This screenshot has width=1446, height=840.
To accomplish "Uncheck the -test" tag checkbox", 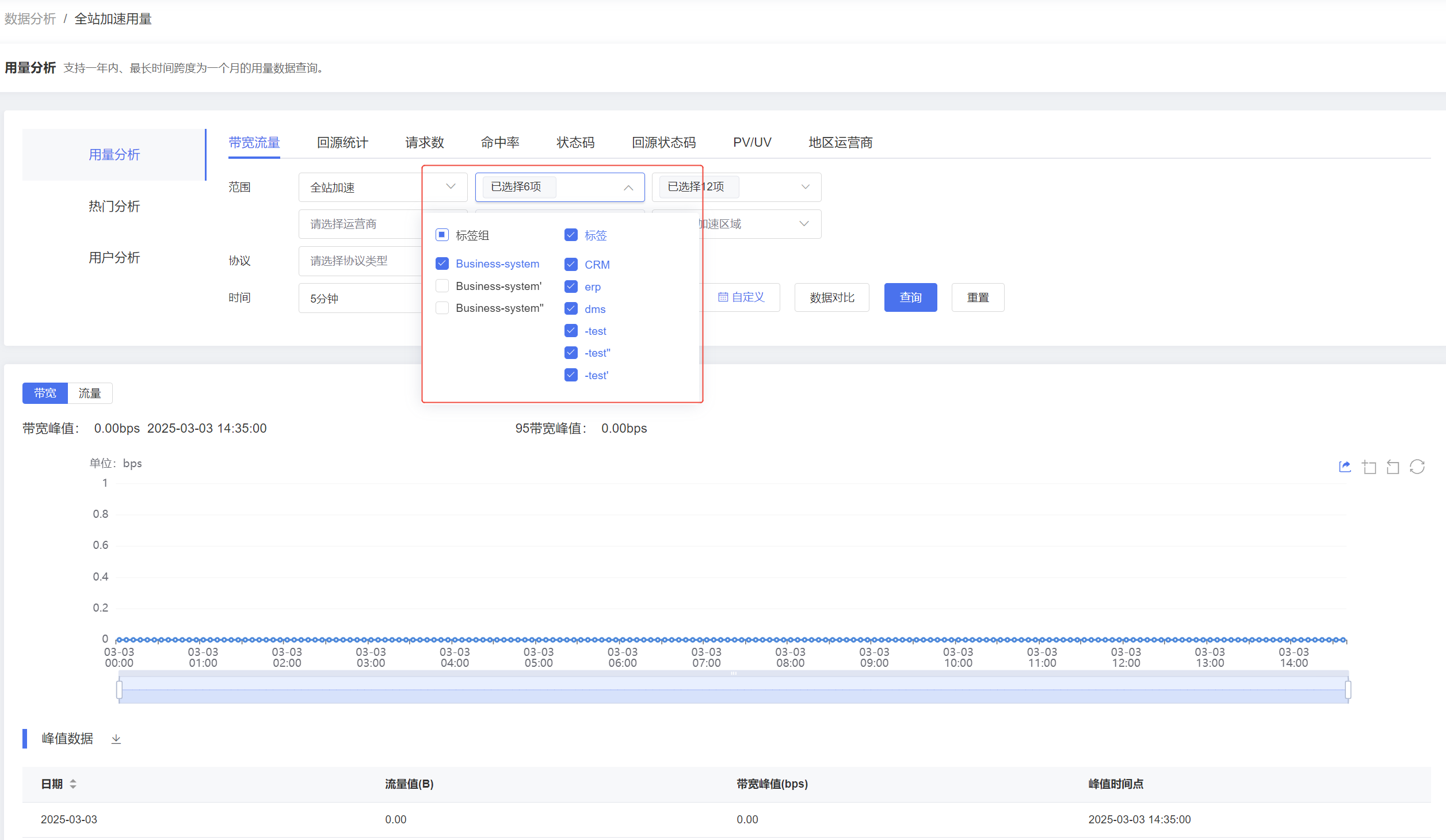I will [x=571, y=353].
